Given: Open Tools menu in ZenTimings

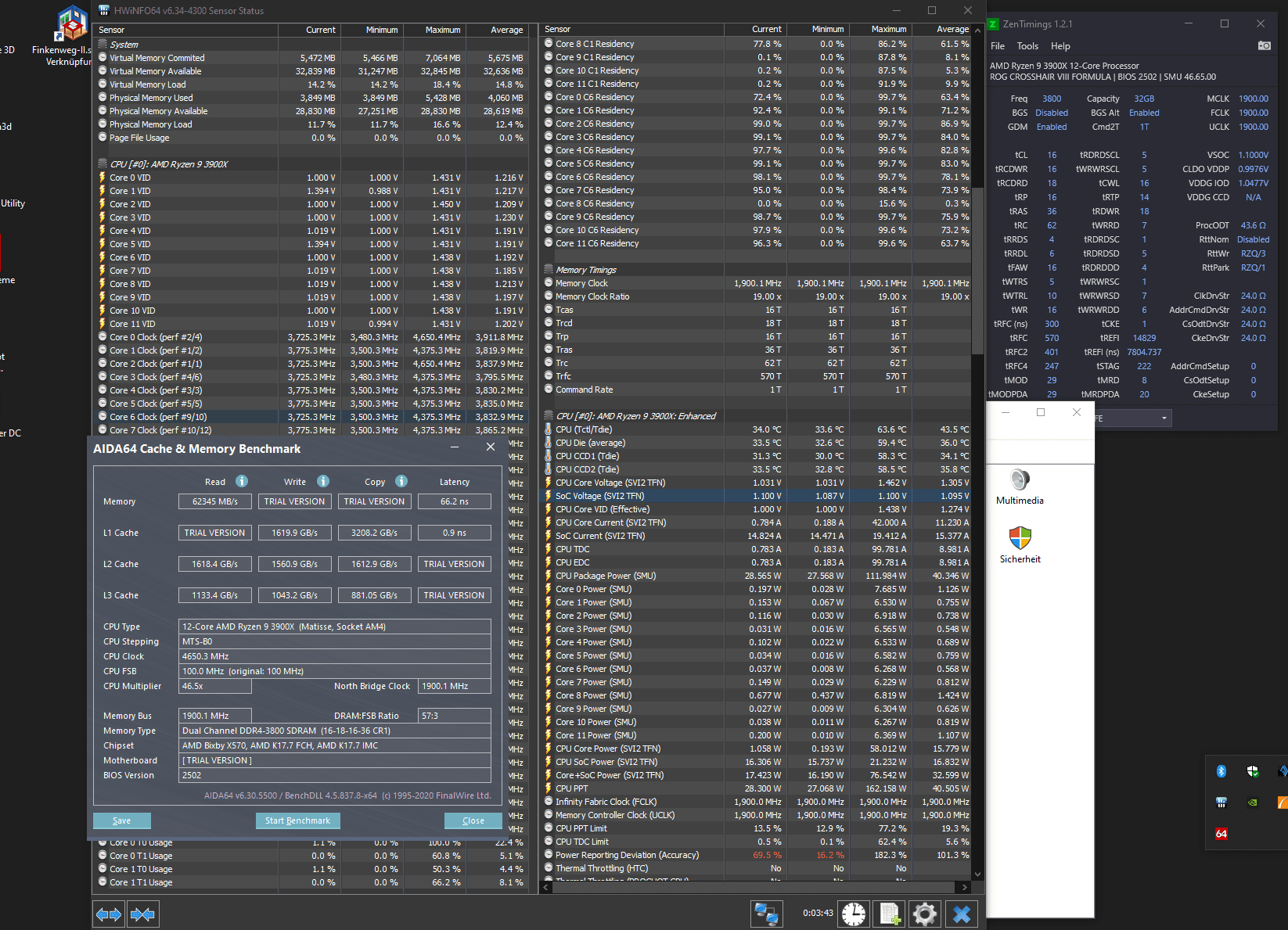Looking at the screenshot, I should click(x=1027, y=46).
